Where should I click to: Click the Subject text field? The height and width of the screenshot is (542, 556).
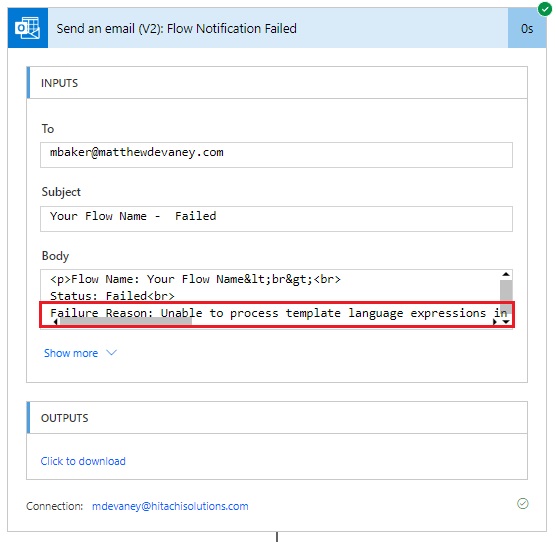(x=276, y=219)
